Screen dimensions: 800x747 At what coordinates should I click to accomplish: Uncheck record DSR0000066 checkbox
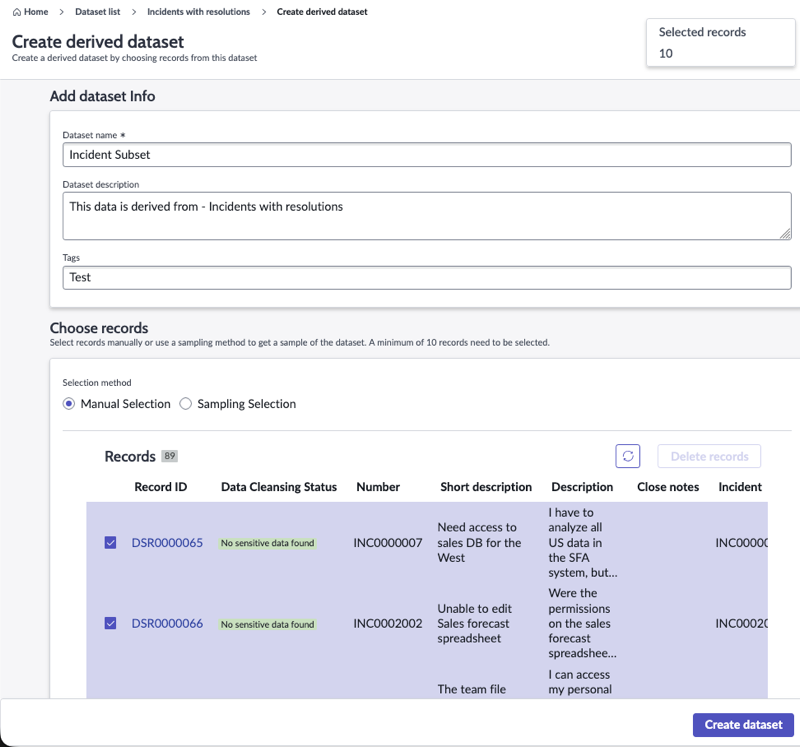110,623
